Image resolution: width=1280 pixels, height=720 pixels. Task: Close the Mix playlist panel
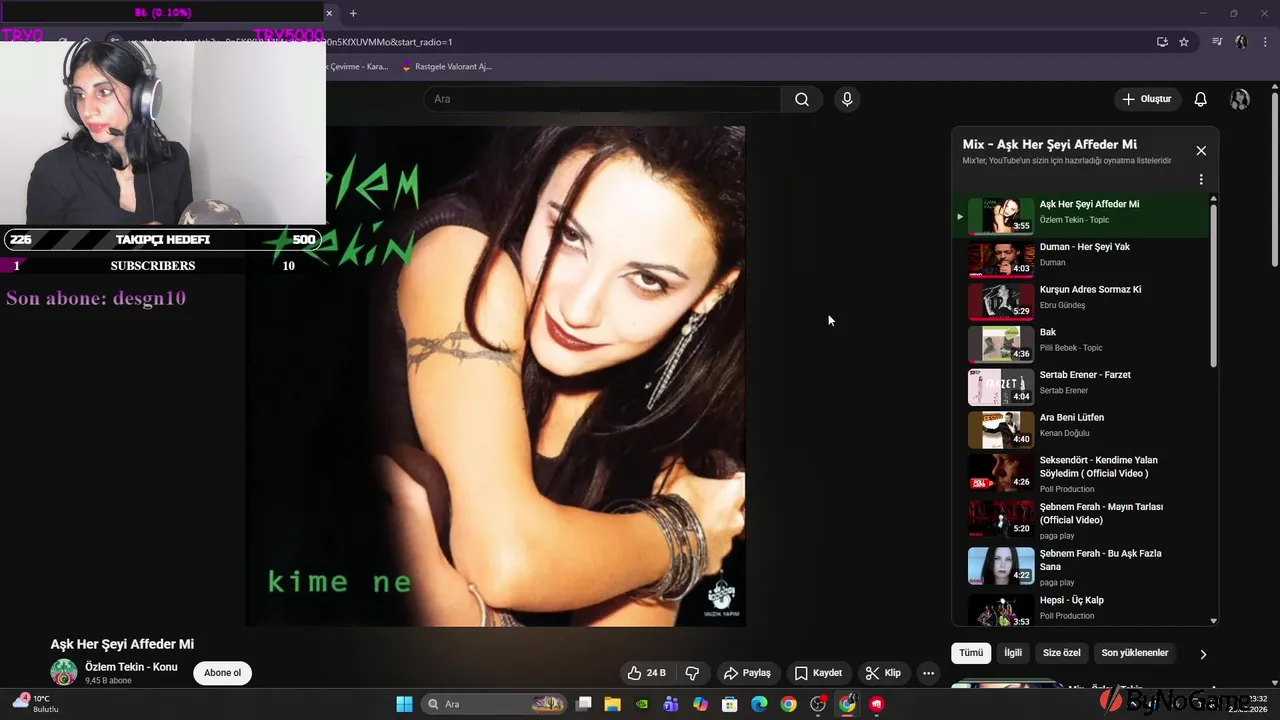coord(1201,151)
